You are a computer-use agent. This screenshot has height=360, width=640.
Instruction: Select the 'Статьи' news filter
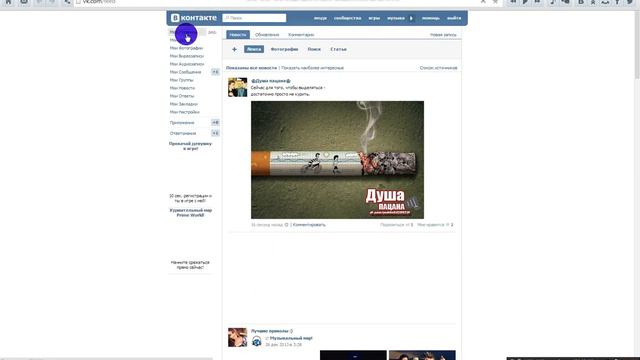click(338, 49)
